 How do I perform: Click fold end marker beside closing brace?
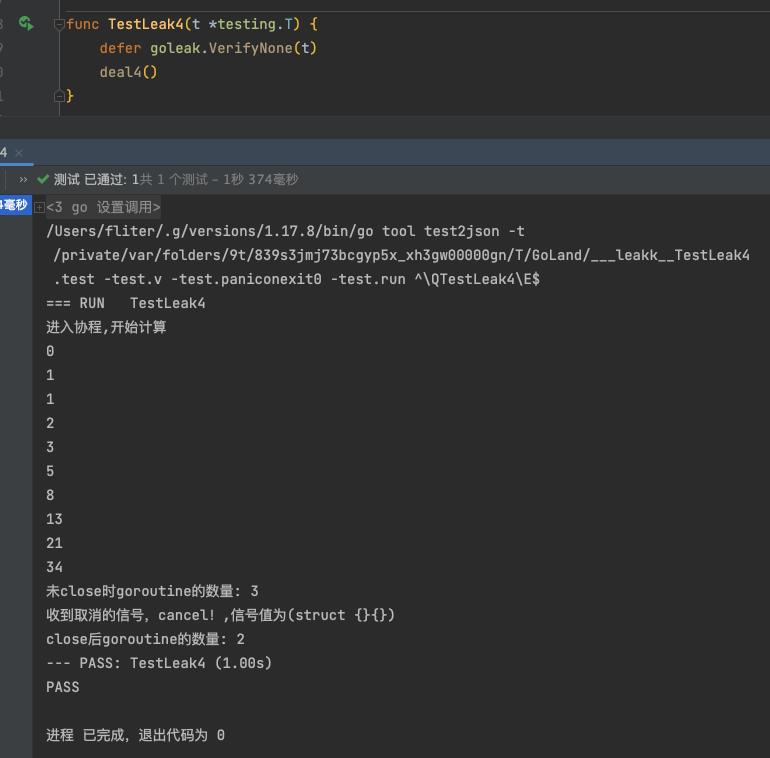pos(59,96)
